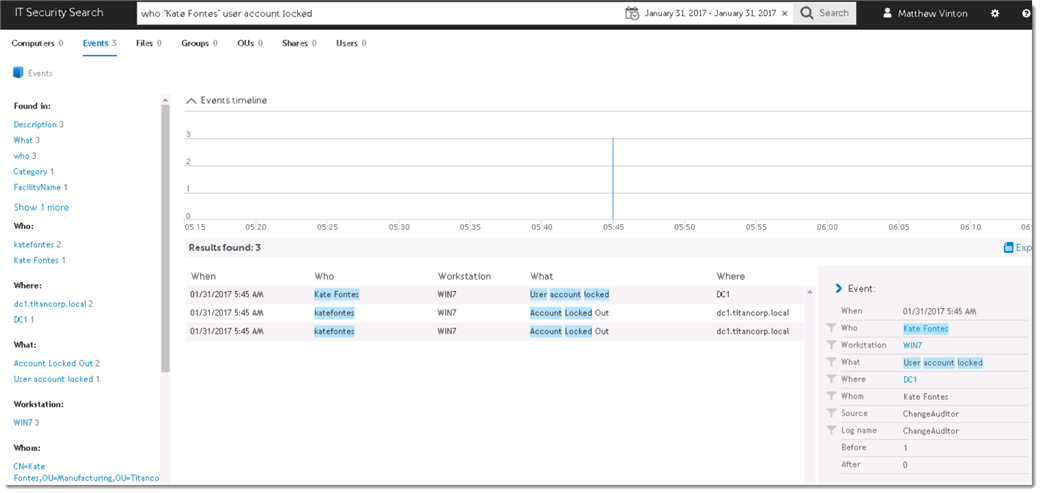Filter by Workstation funnel icon

tap(831, 345)
